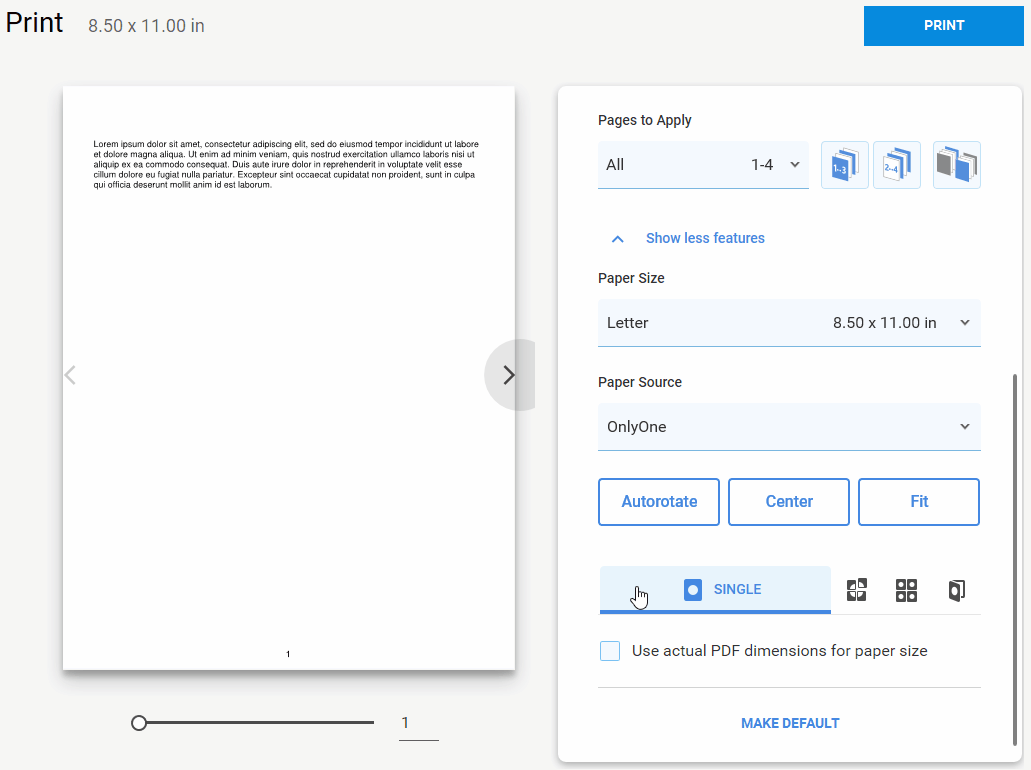Toggle the Fit button
1031x770 pixels.
[919, 502]
